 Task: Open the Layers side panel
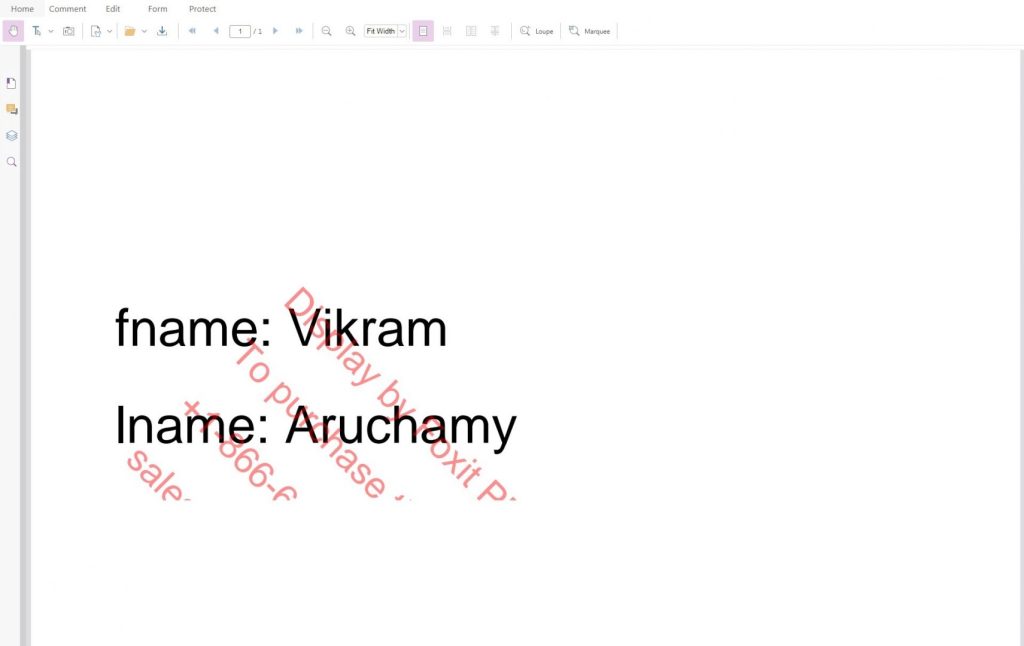(11, 136)
